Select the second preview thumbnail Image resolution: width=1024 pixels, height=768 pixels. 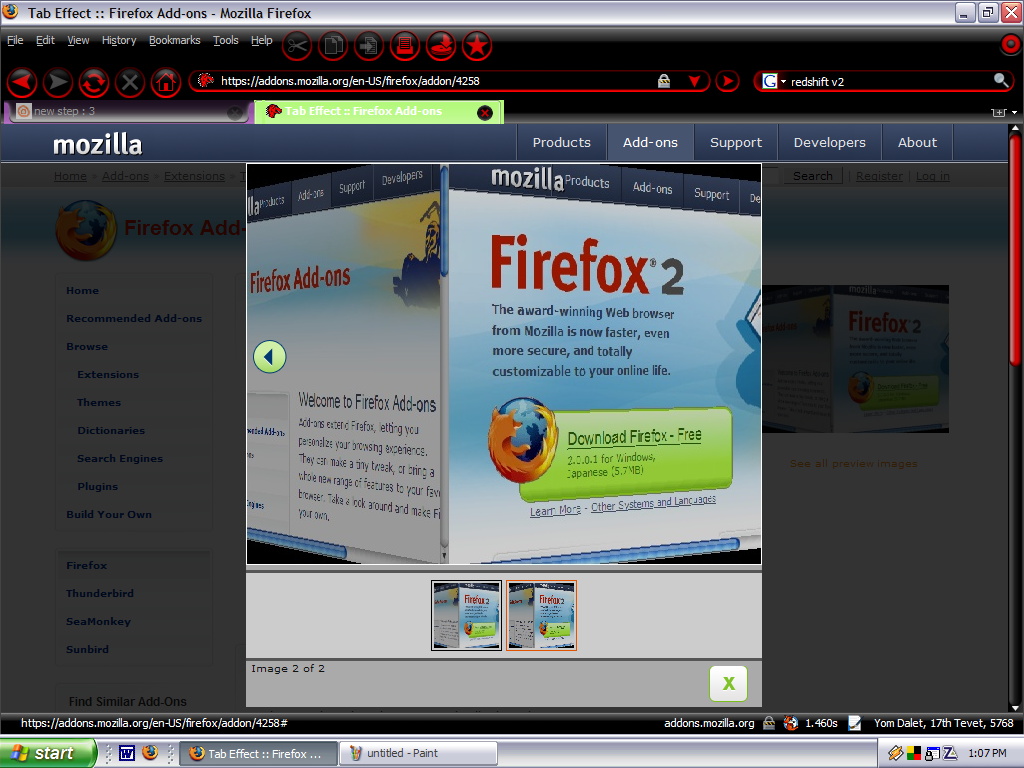pyautogui.click(x=541, y=616)
